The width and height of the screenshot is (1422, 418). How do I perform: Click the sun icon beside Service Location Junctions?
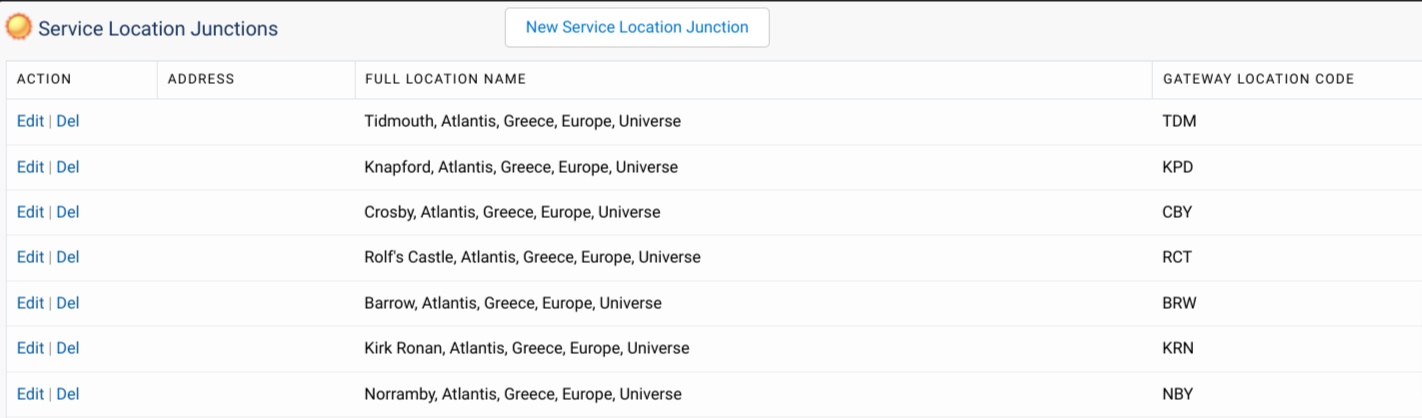click(19, 28)
